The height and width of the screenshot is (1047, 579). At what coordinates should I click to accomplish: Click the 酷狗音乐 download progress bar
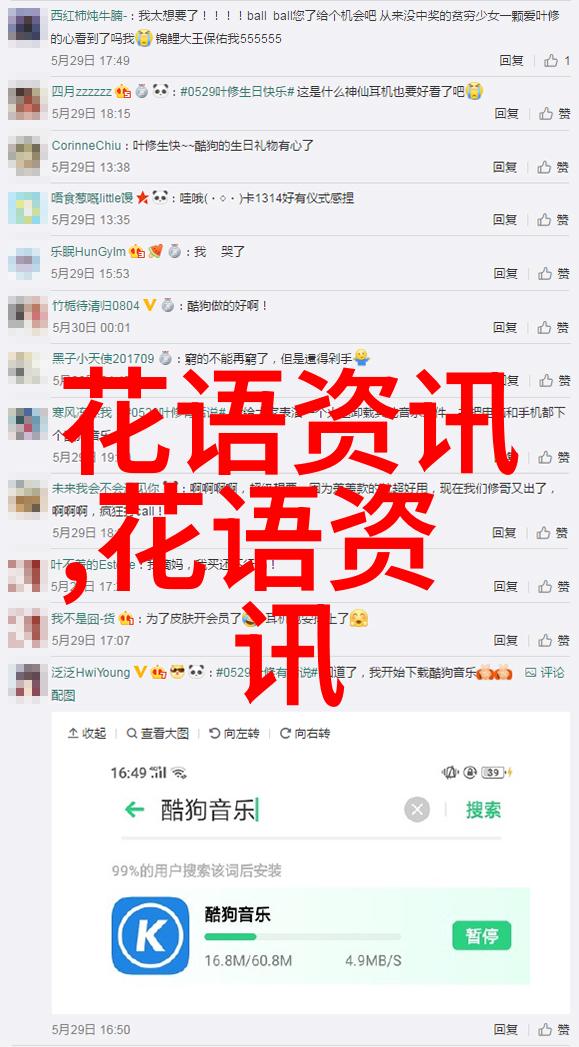pyautogui.click(x=303, y=937)
